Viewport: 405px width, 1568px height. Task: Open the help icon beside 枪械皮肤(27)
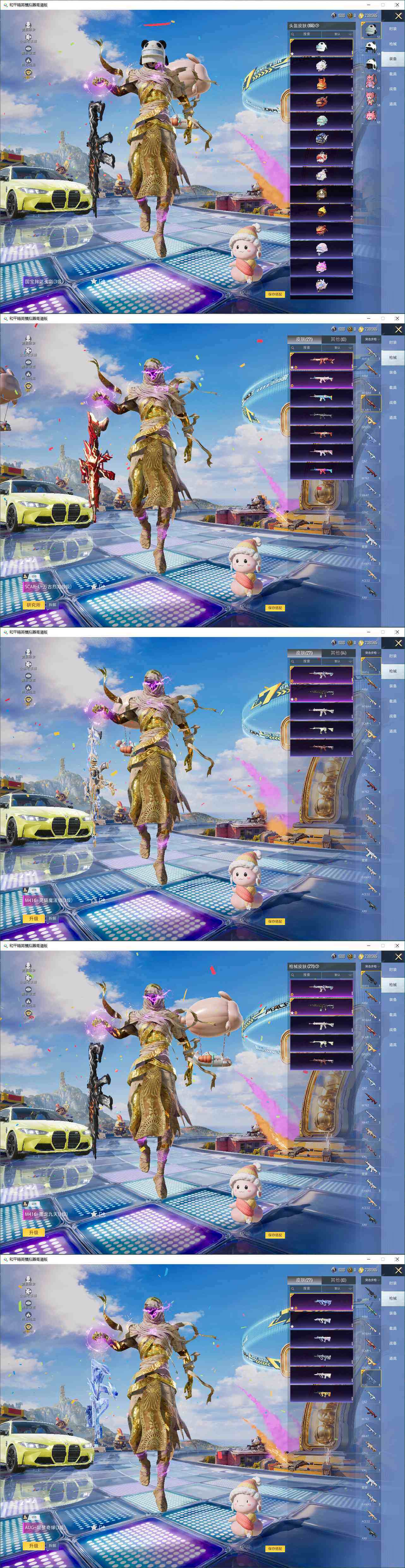(x=317, y=966)
